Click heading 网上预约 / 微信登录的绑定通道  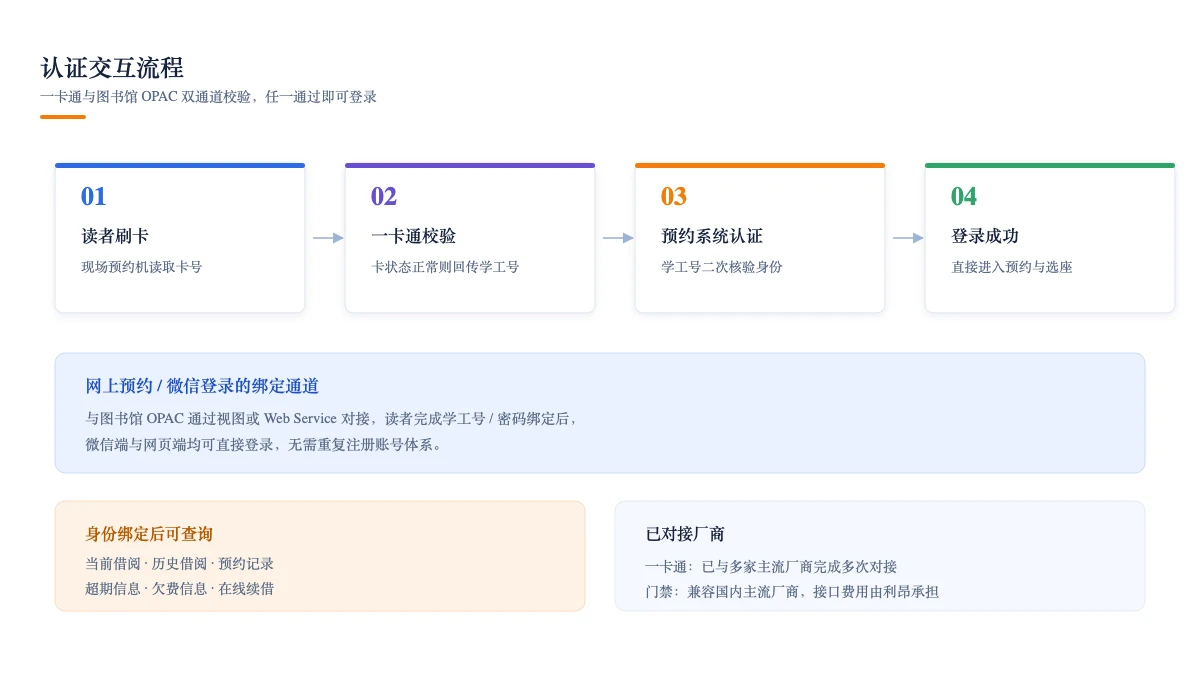pos(202,386)
